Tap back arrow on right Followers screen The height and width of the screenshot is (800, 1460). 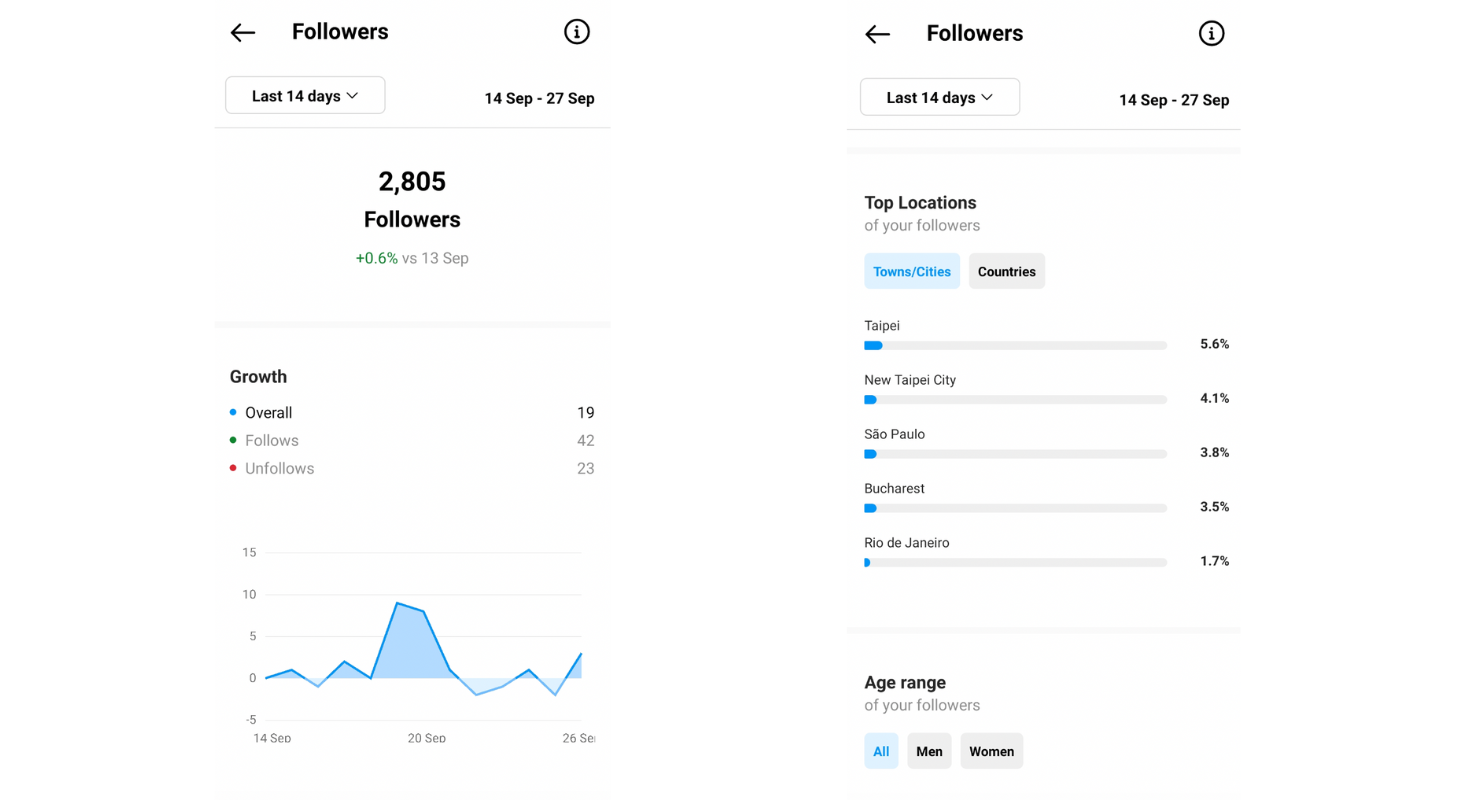877,34
